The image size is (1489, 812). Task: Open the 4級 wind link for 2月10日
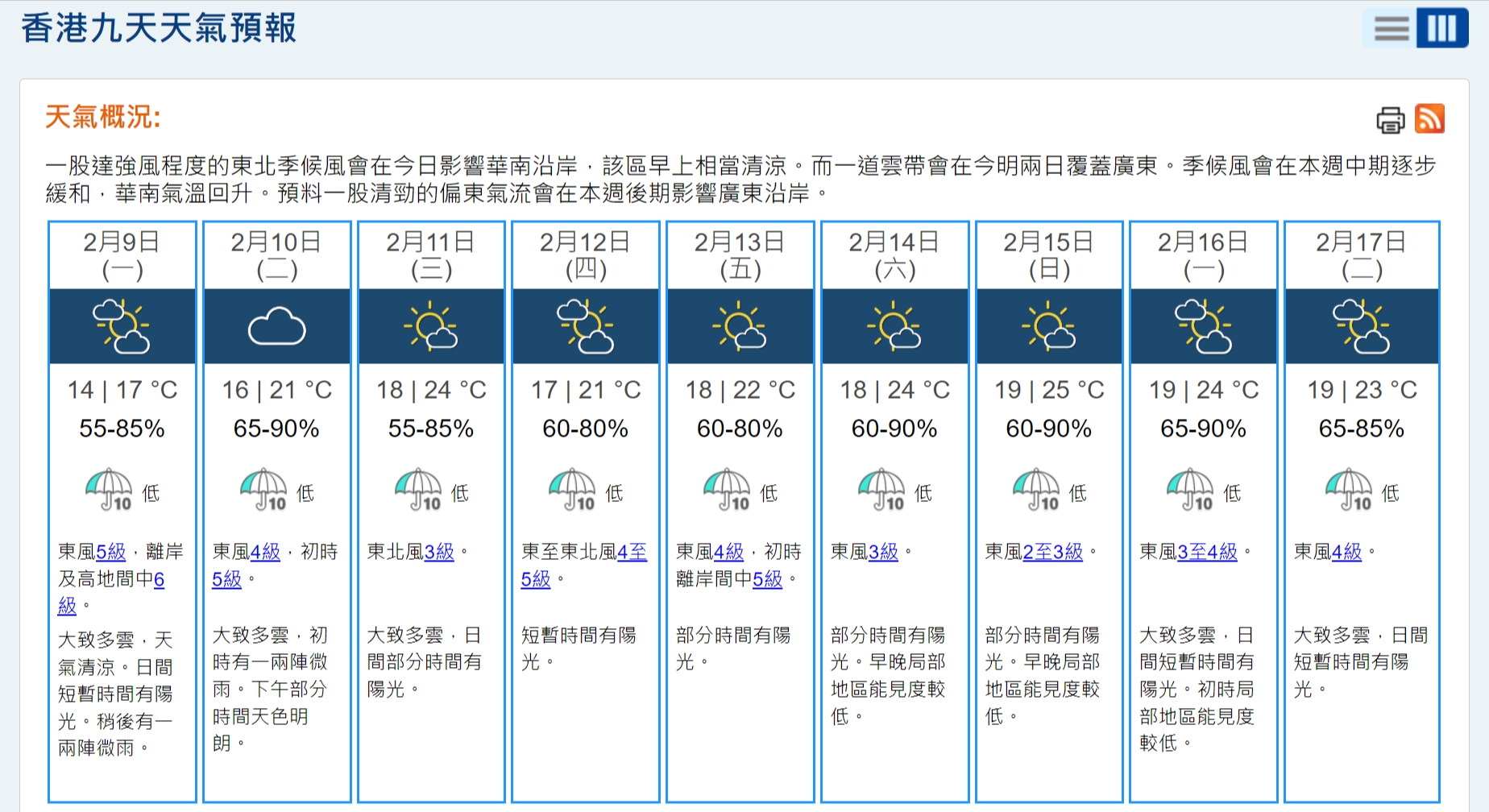265,552
